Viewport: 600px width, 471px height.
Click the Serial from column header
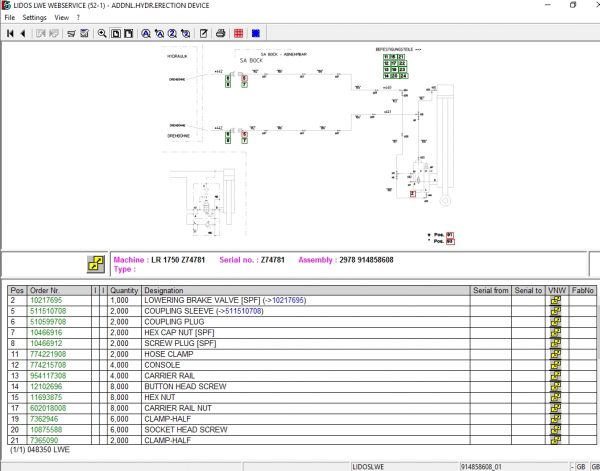point(491,290)
